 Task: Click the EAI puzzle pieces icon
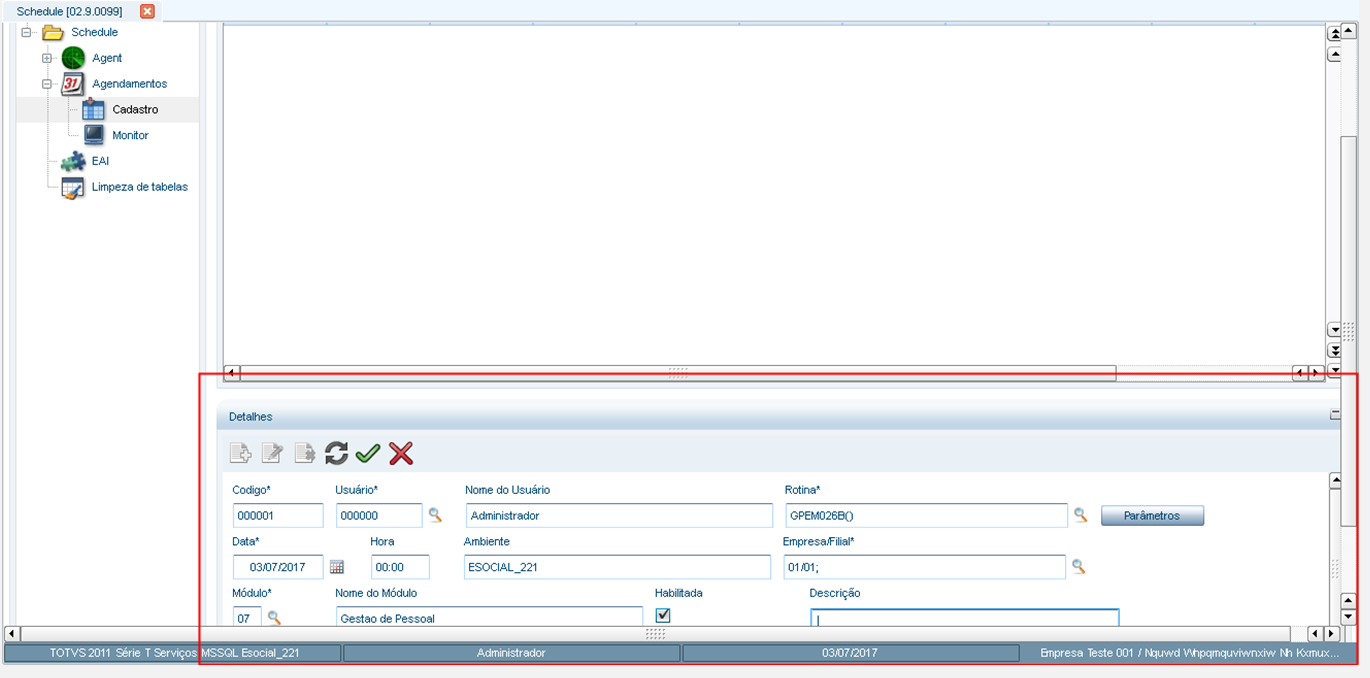click(x=73, y=161)
